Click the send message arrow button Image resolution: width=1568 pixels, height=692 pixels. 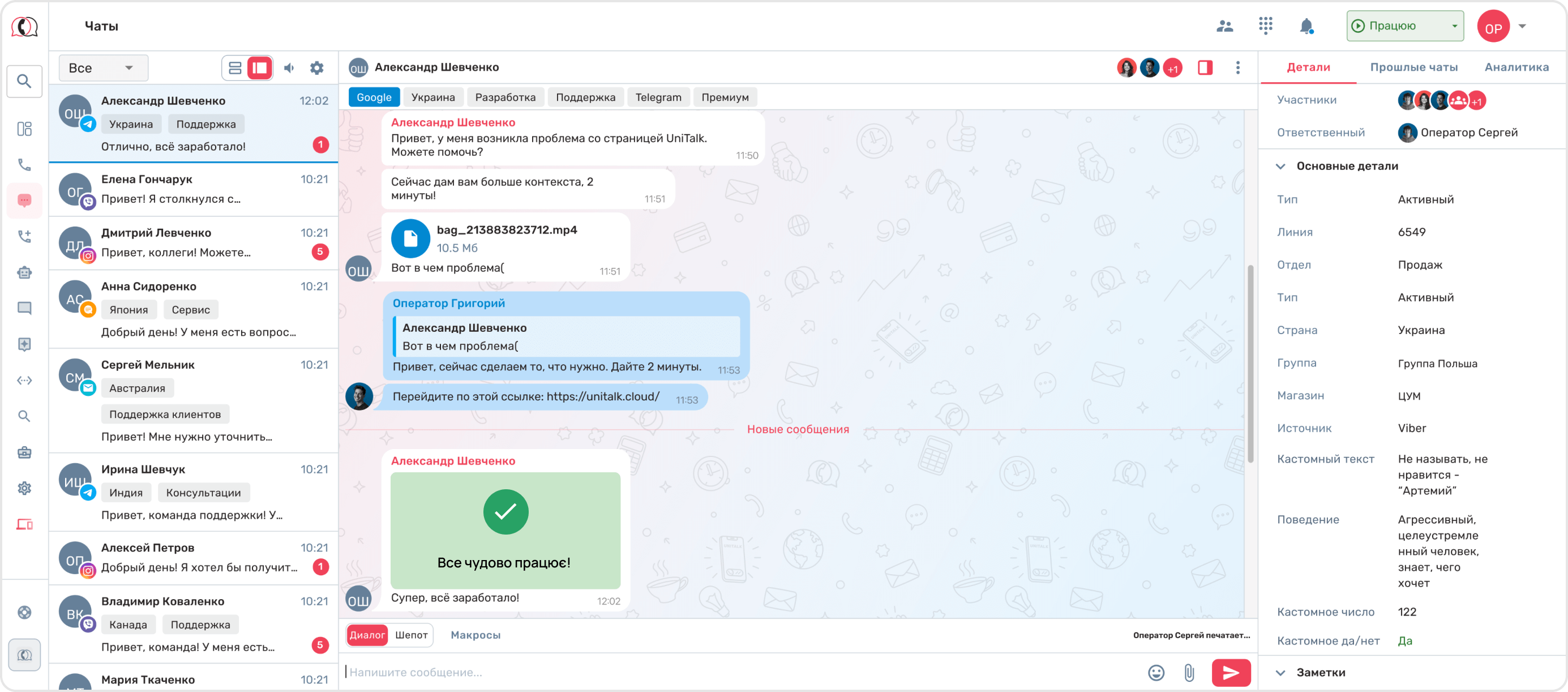pos(1230,673)
